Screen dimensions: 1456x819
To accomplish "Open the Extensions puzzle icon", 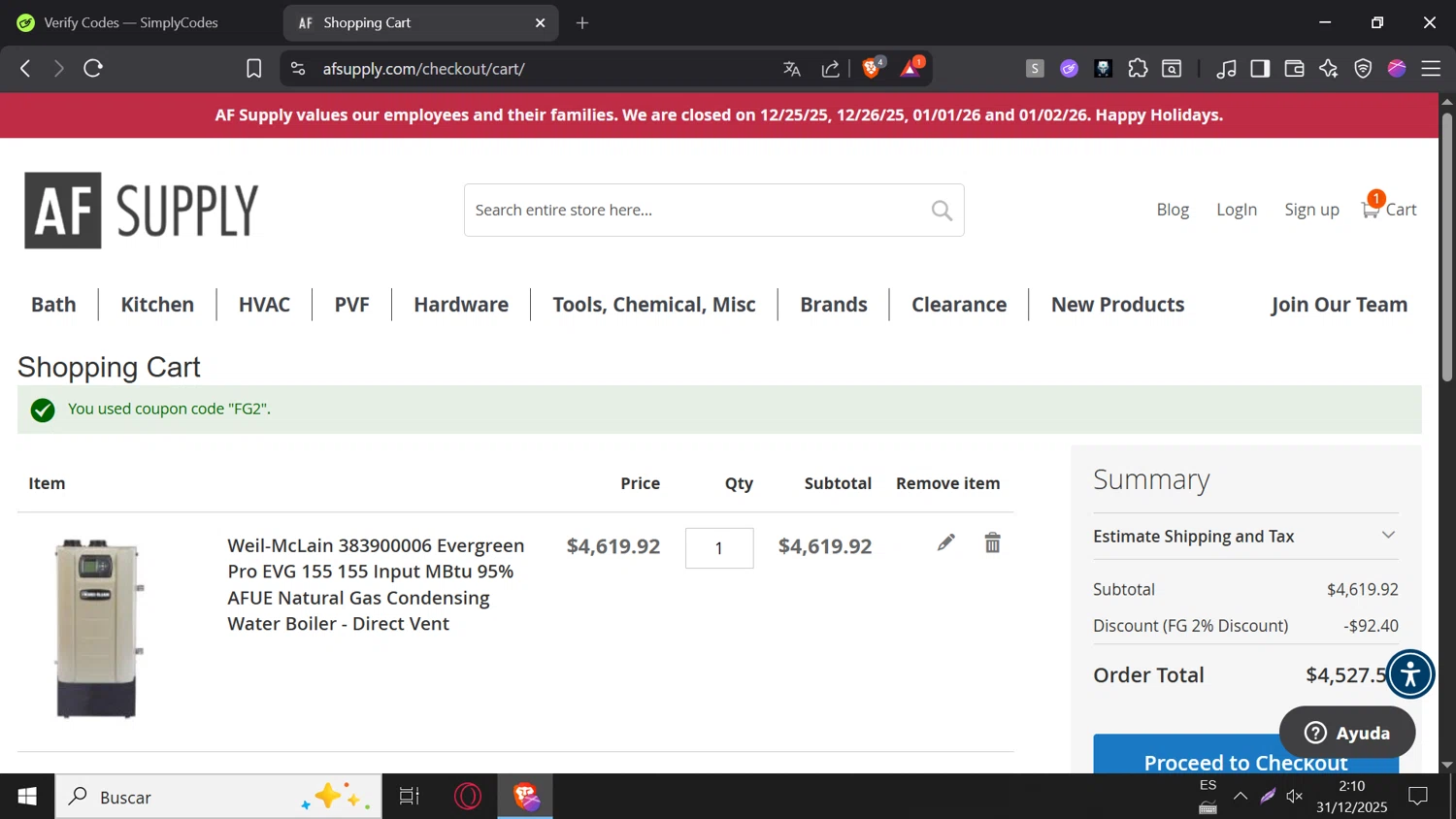I will click(x=1138, y=69).
